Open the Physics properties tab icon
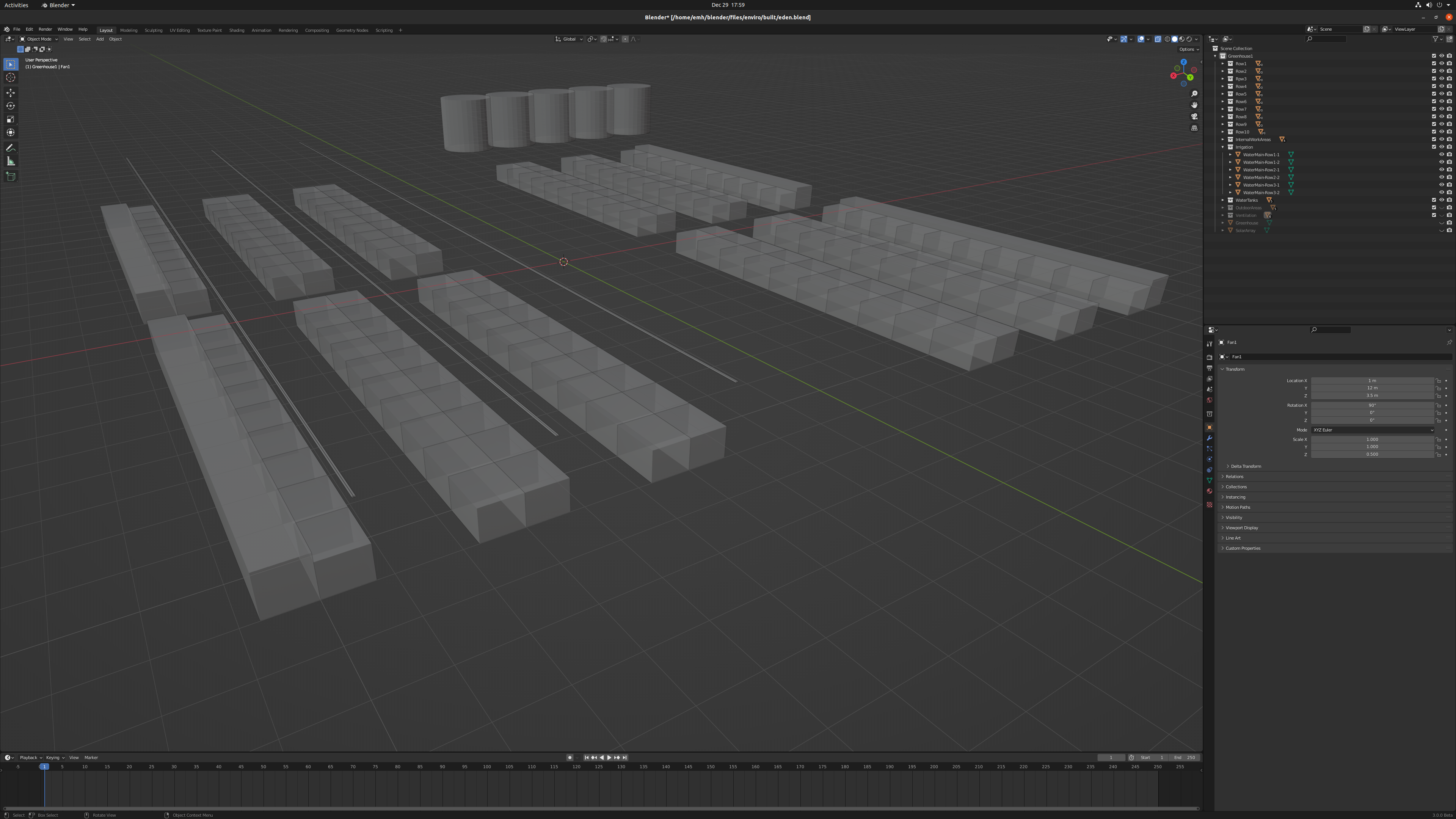 click(x=1209, y=460)
